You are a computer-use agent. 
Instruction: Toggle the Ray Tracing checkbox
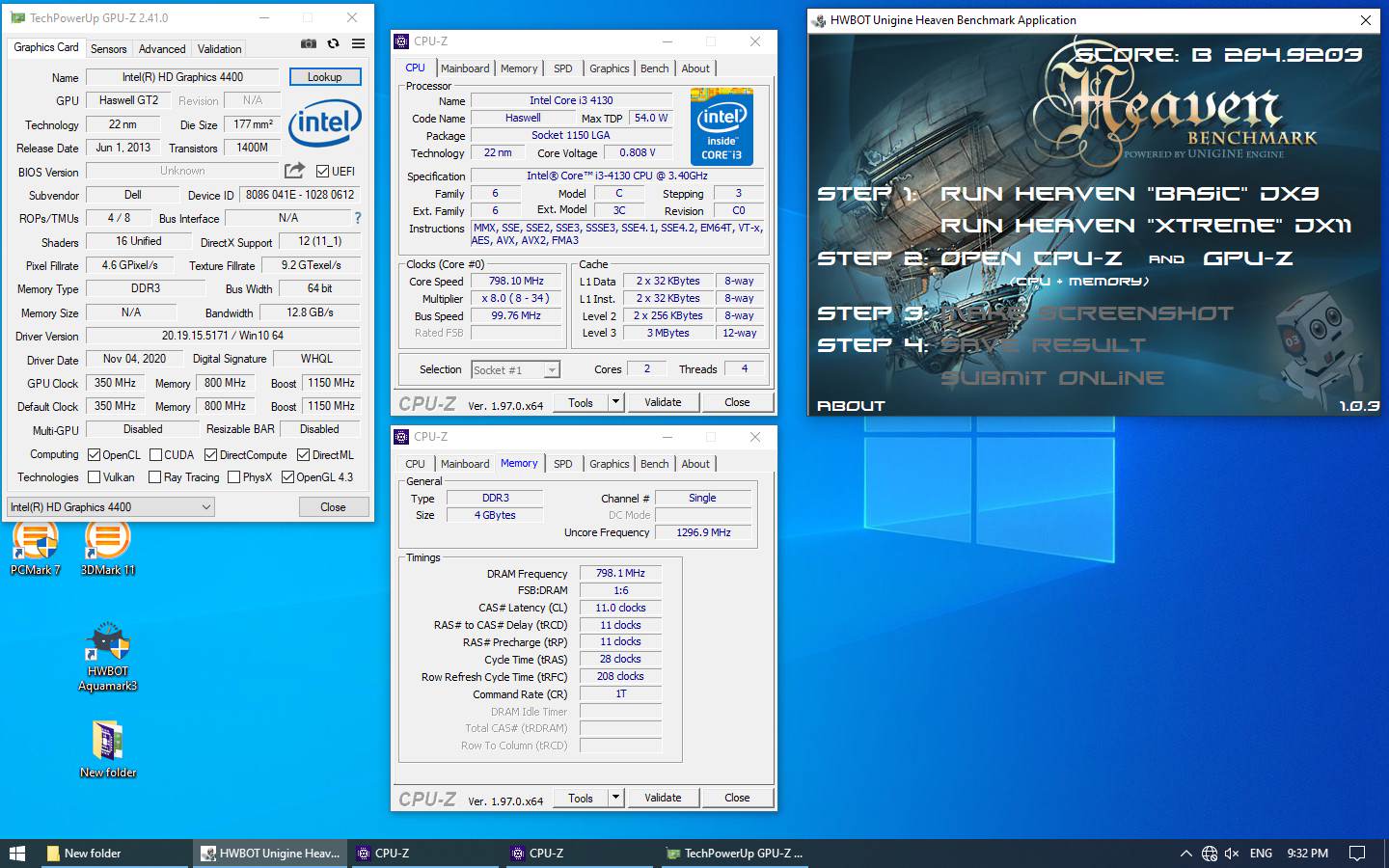[154, 476]
